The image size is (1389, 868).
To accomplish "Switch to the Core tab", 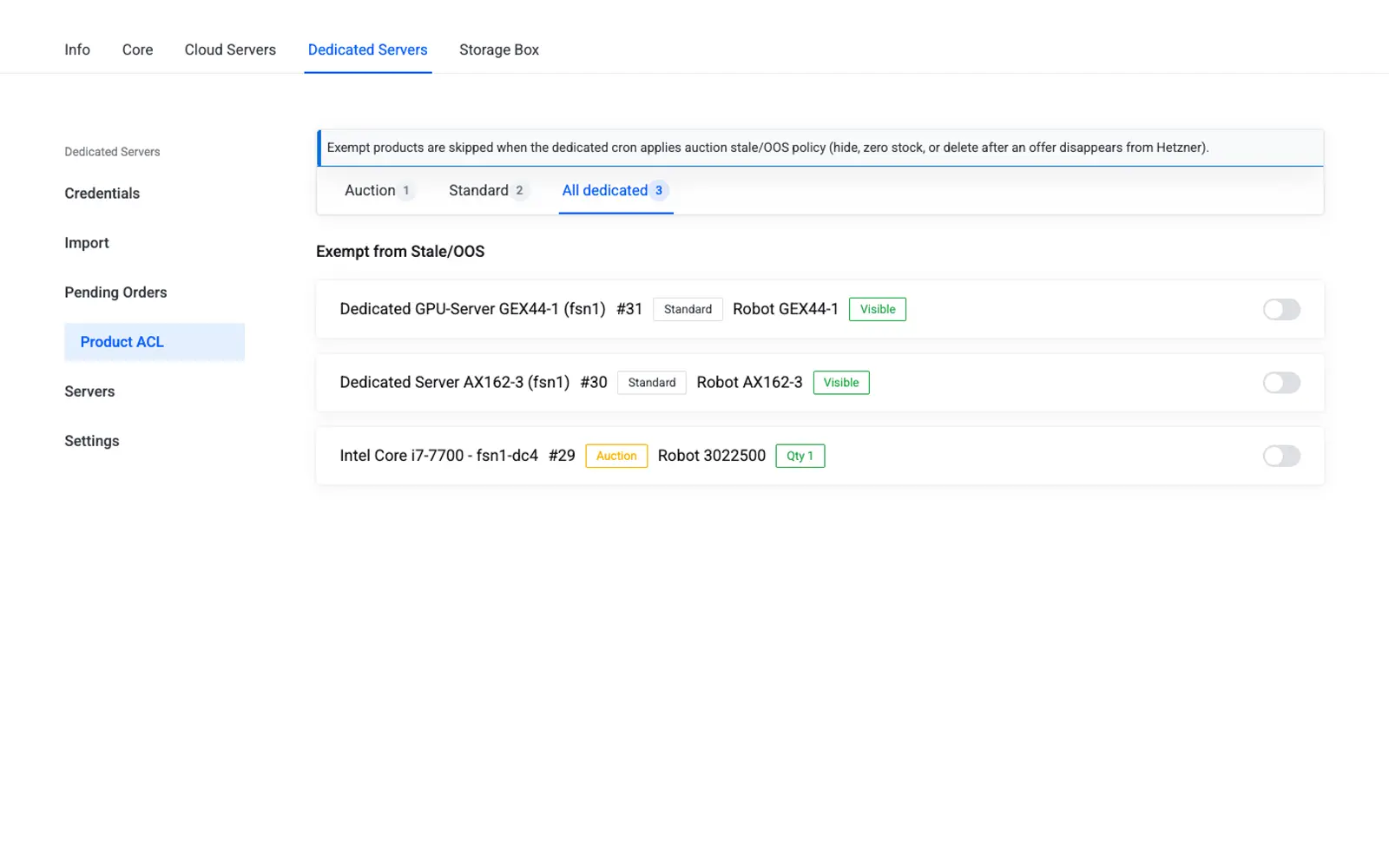I will (x=137, y=49).
